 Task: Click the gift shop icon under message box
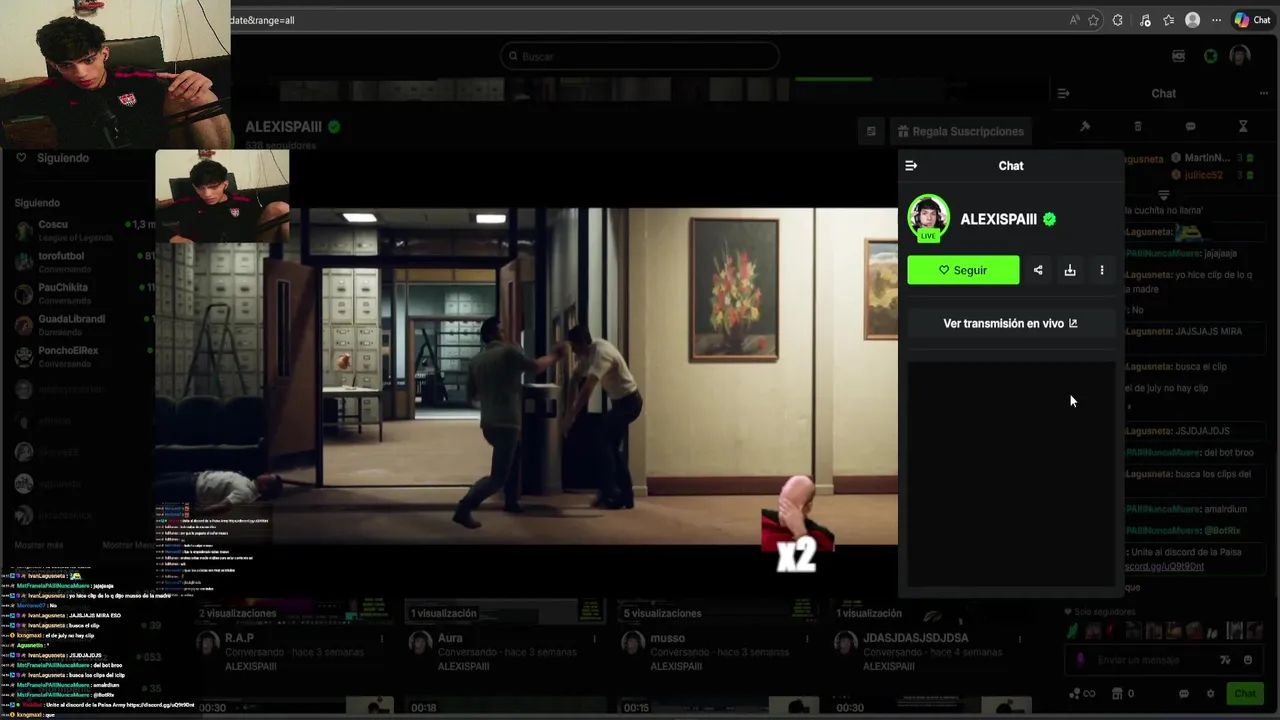click(x=1117, y=694)
